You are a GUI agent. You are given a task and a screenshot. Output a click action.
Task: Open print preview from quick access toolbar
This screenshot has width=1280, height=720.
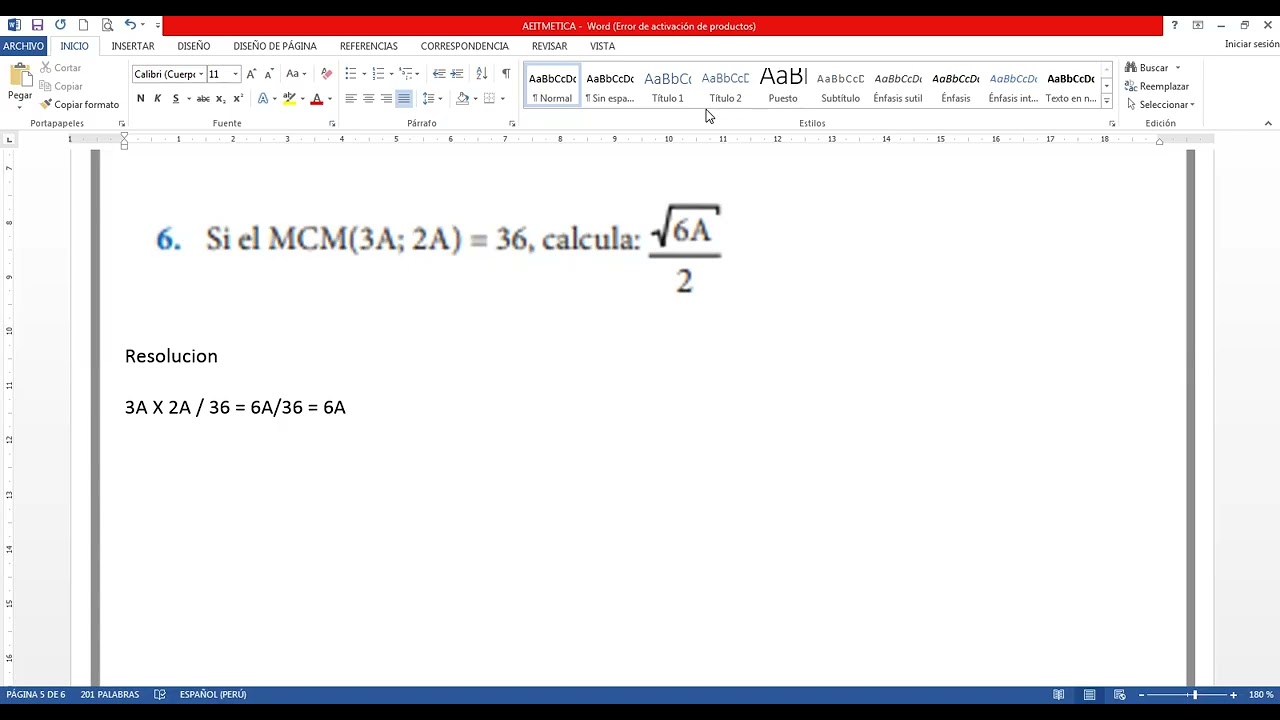106,25
